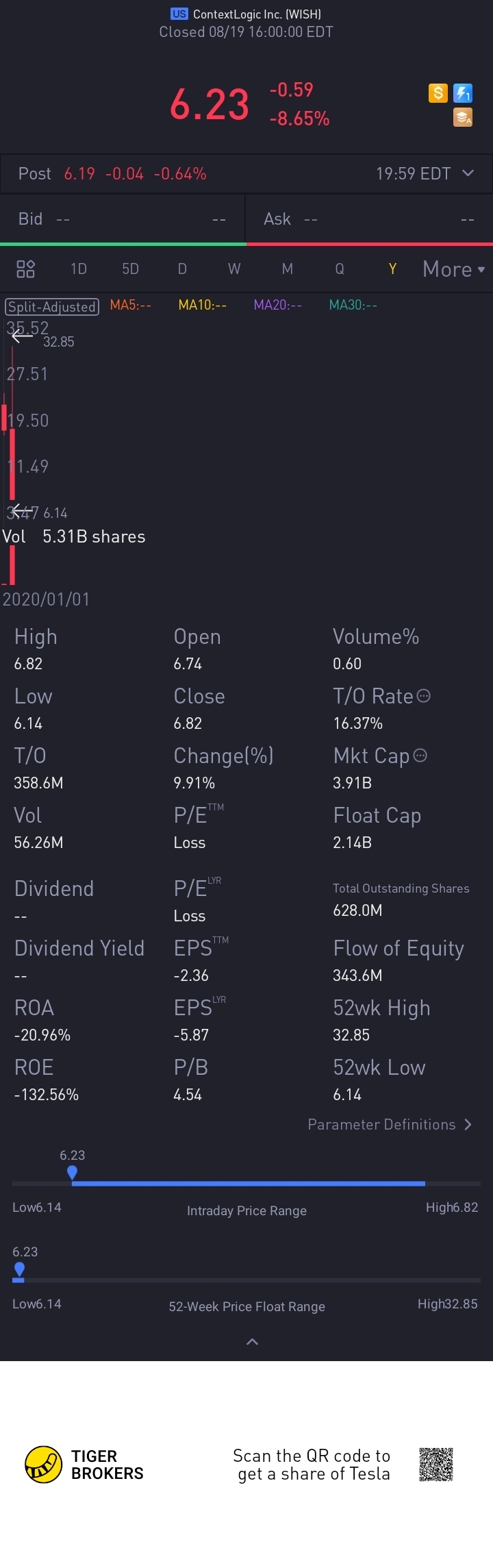This screenshot has width=493, height=1568.
Task: Collapse the stock details panel chevron
Action: [252, 1342]
